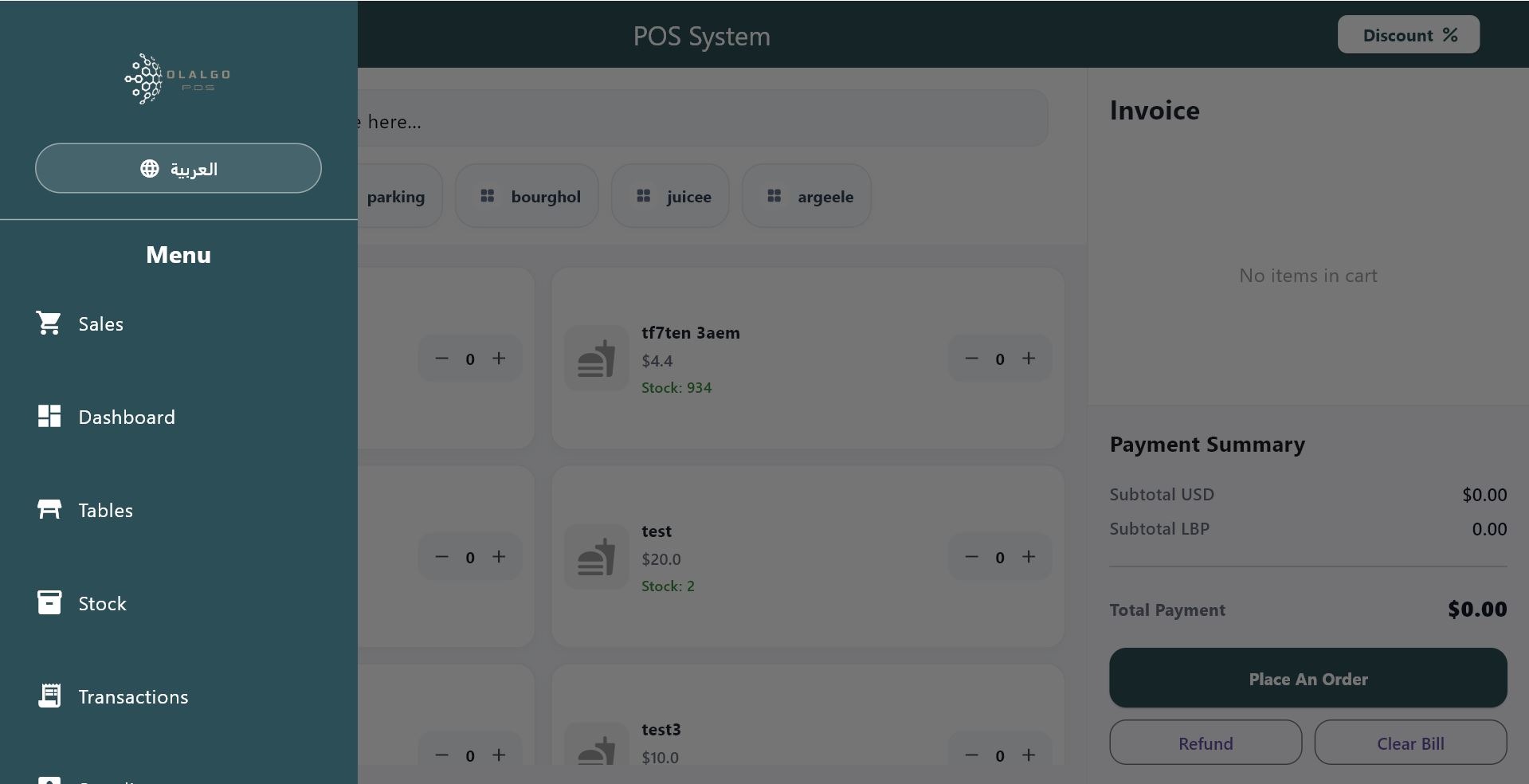Click the Refund button
This screenshot has width=1529, height=784.
tap(1206, 743)
